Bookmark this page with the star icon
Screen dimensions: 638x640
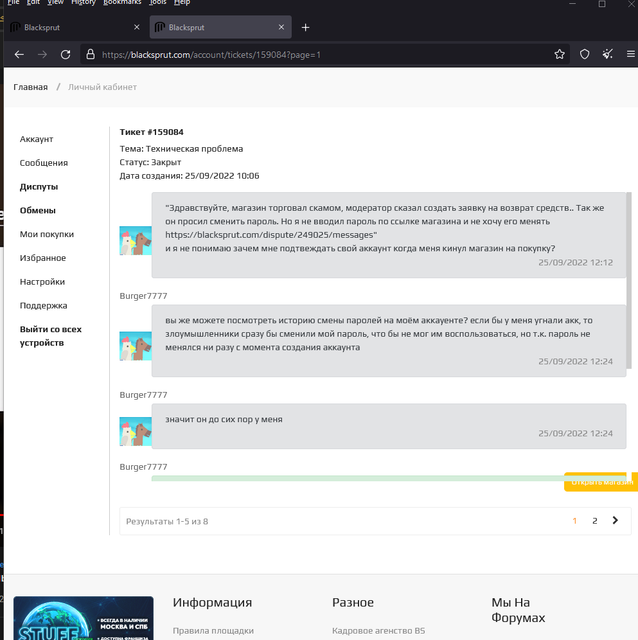click(x=560, y=54)
